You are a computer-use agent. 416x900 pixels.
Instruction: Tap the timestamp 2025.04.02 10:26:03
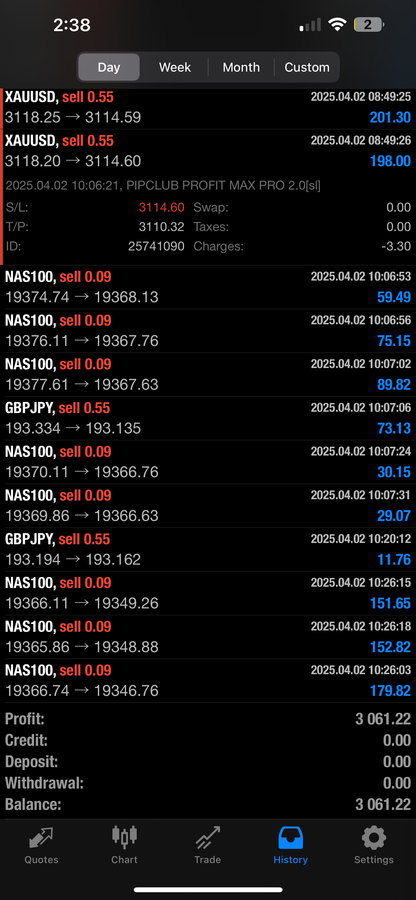pyautogui.click(x=361, y=670)
